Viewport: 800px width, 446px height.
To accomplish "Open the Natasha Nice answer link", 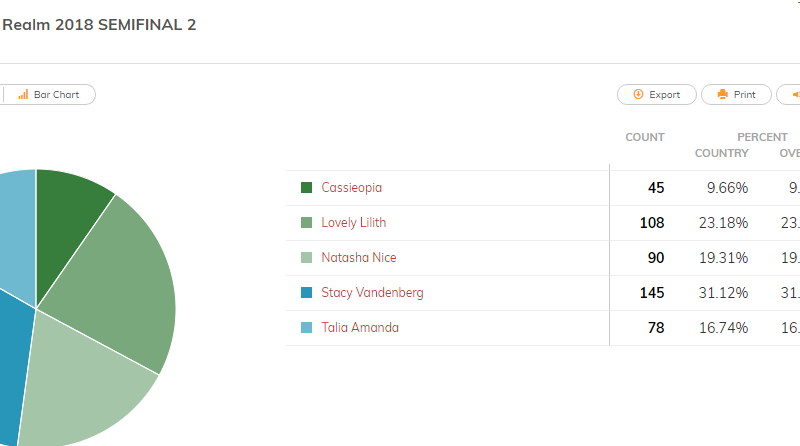I will point(359,257).
